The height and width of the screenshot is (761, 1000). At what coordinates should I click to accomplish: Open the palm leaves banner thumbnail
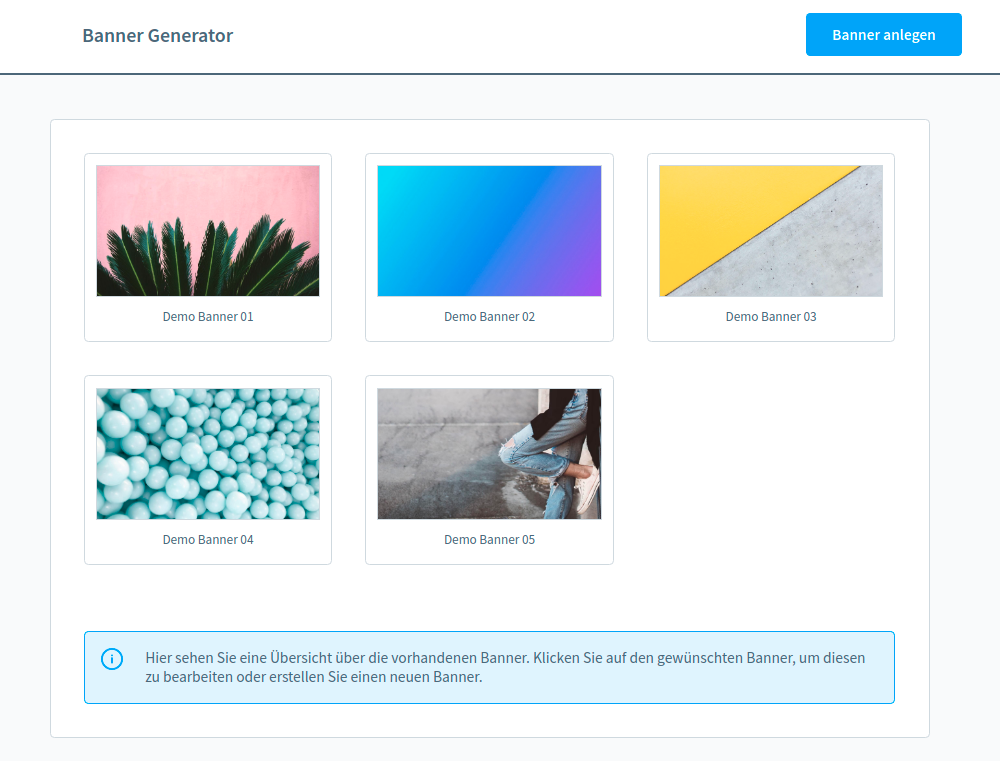(208, 231)
